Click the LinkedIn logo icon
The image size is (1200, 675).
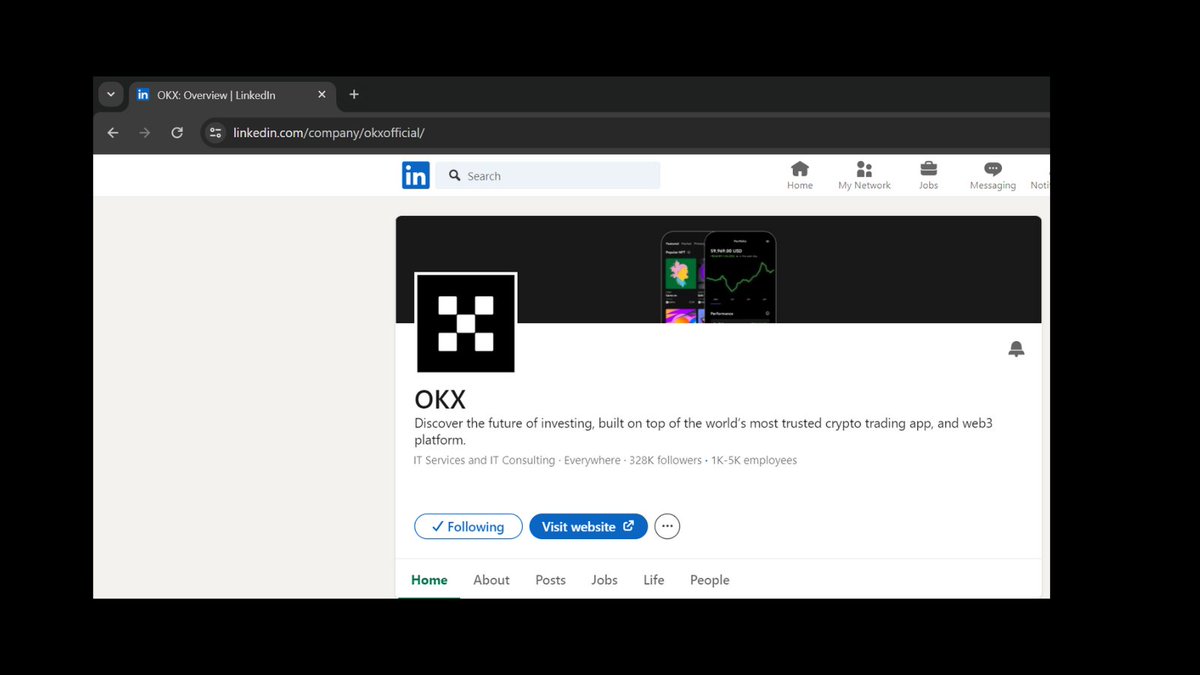pos(416,175)
